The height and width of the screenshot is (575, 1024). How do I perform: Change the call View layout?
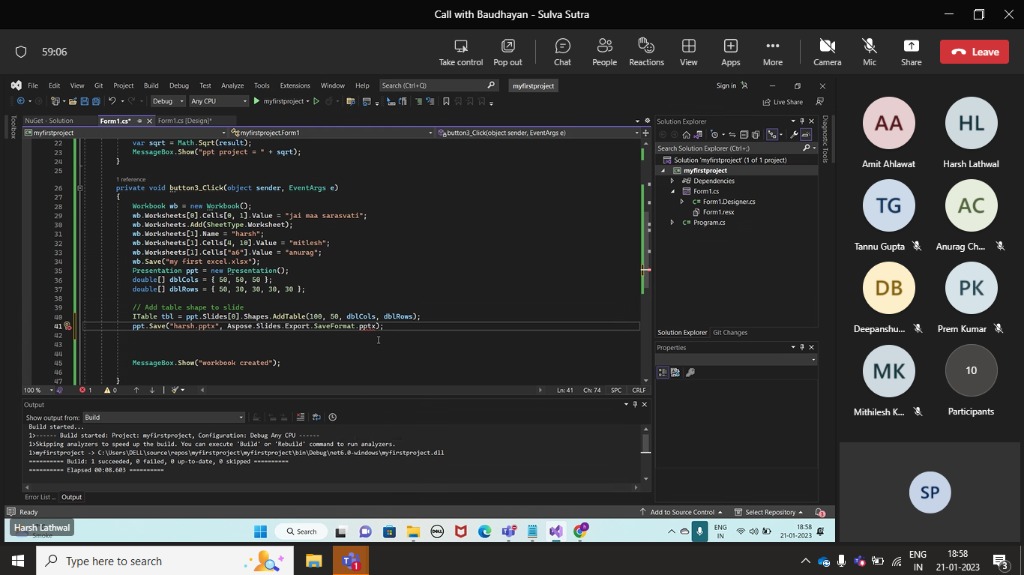(688, 47)
